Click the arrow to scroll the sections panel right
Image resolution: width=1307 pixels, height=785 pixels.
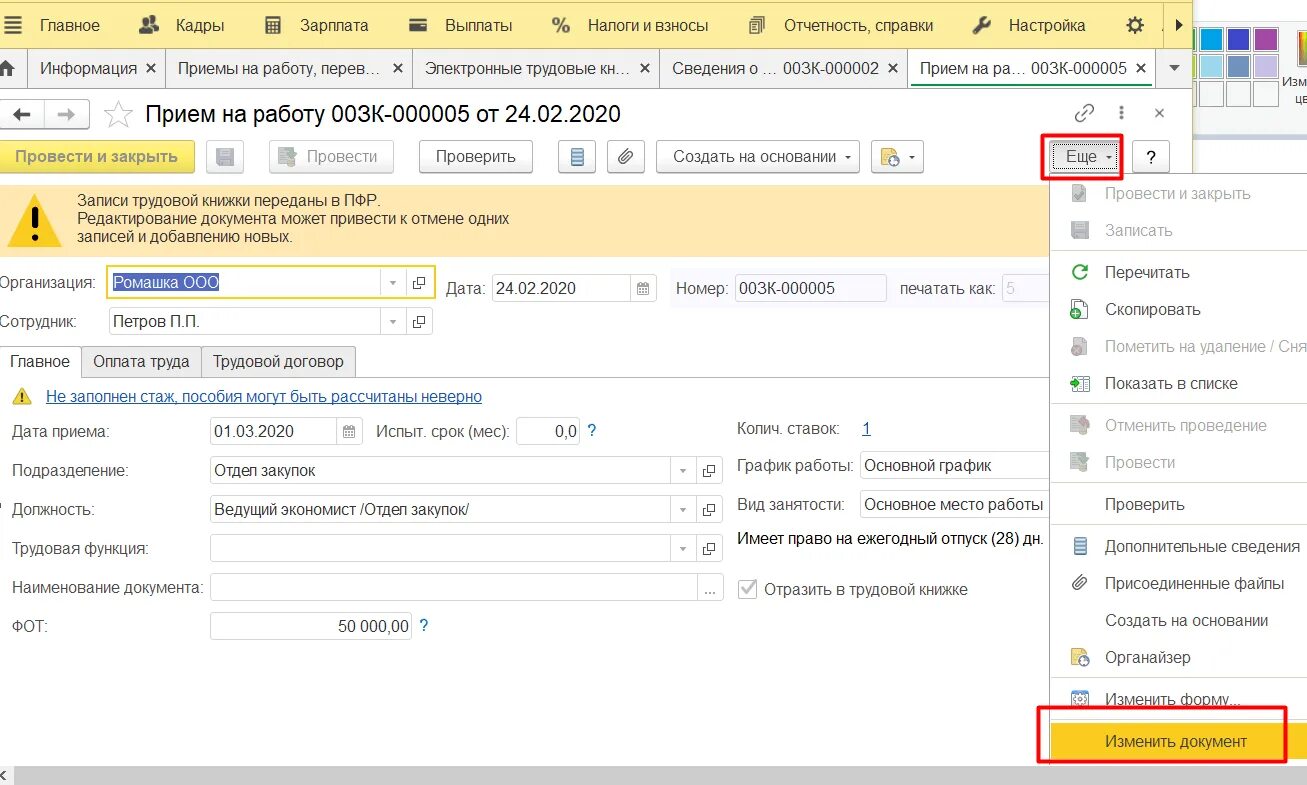coord(1179,25)
